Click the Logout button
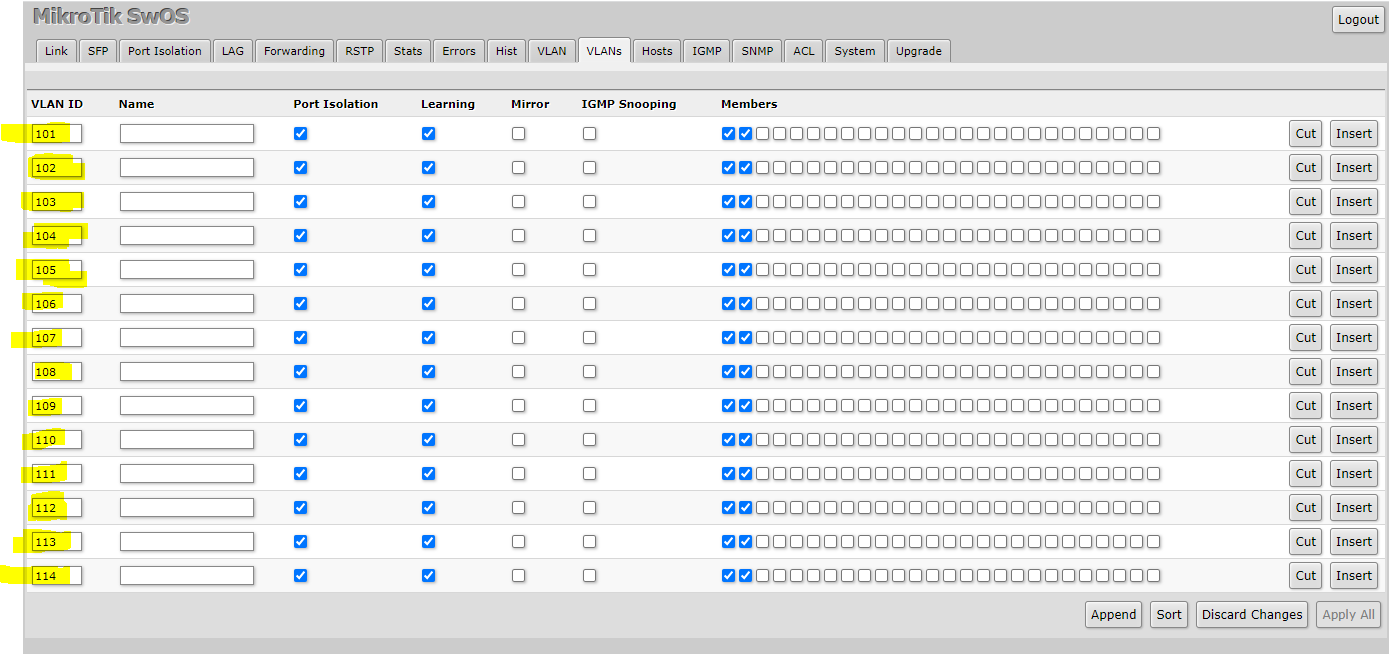1389x654 pixels. click(1358, 20)
